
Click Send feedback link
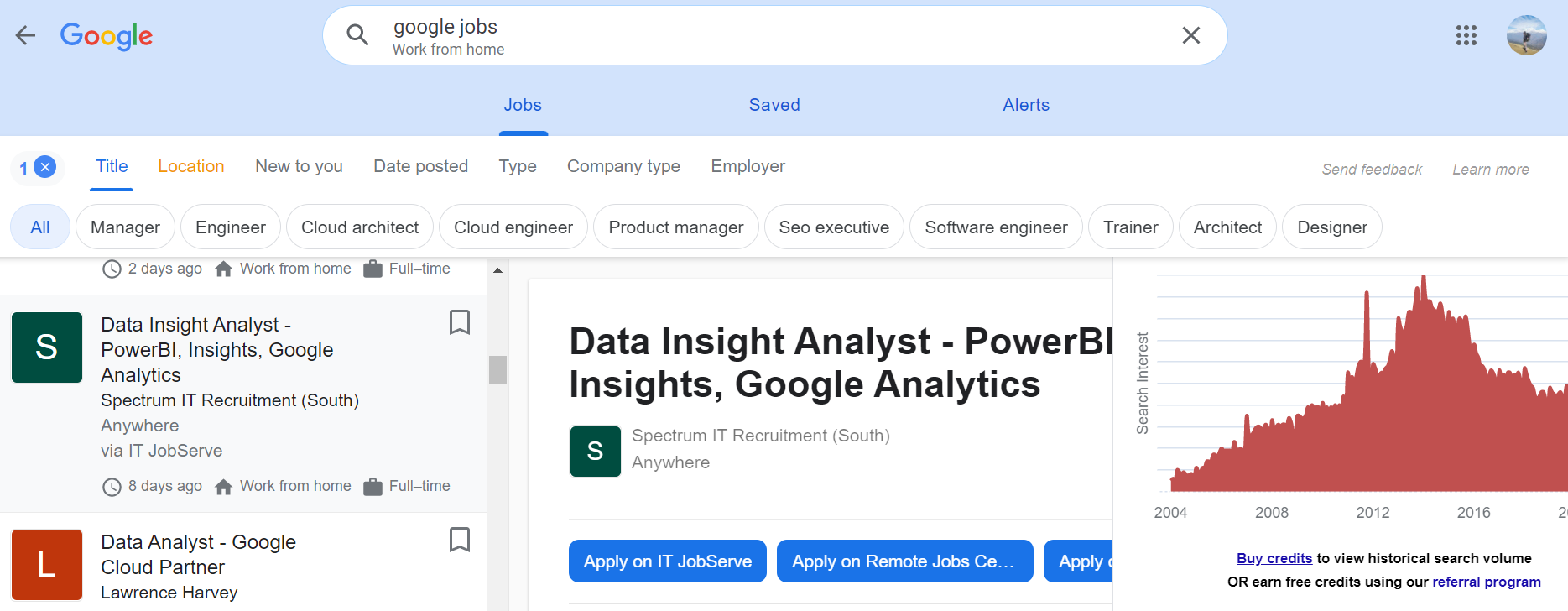1372,170
